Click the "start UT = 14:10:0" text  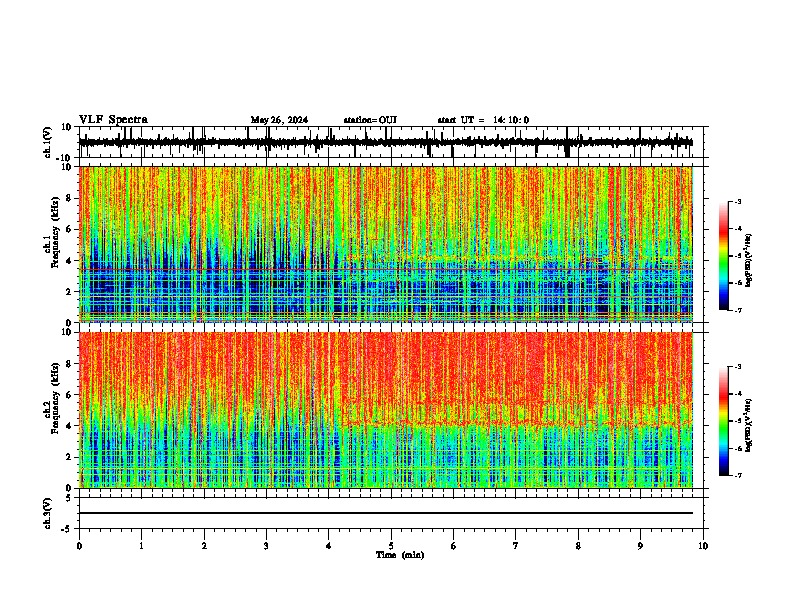483,120
